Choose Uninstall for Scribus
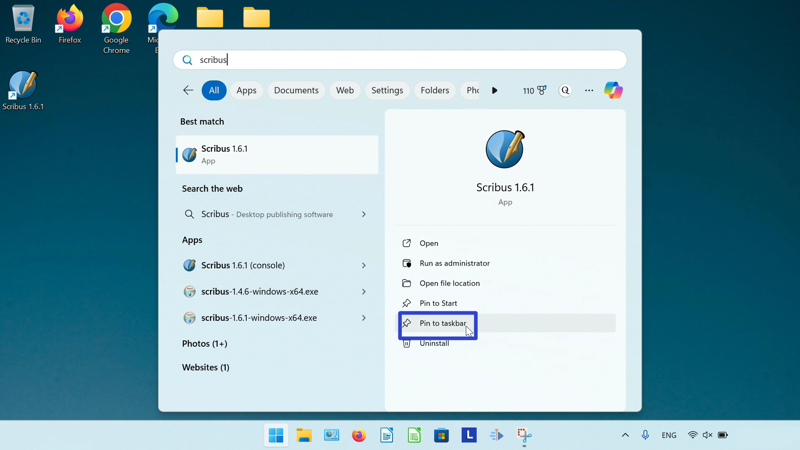Viewport: 800px width, 450px height. 507,343
